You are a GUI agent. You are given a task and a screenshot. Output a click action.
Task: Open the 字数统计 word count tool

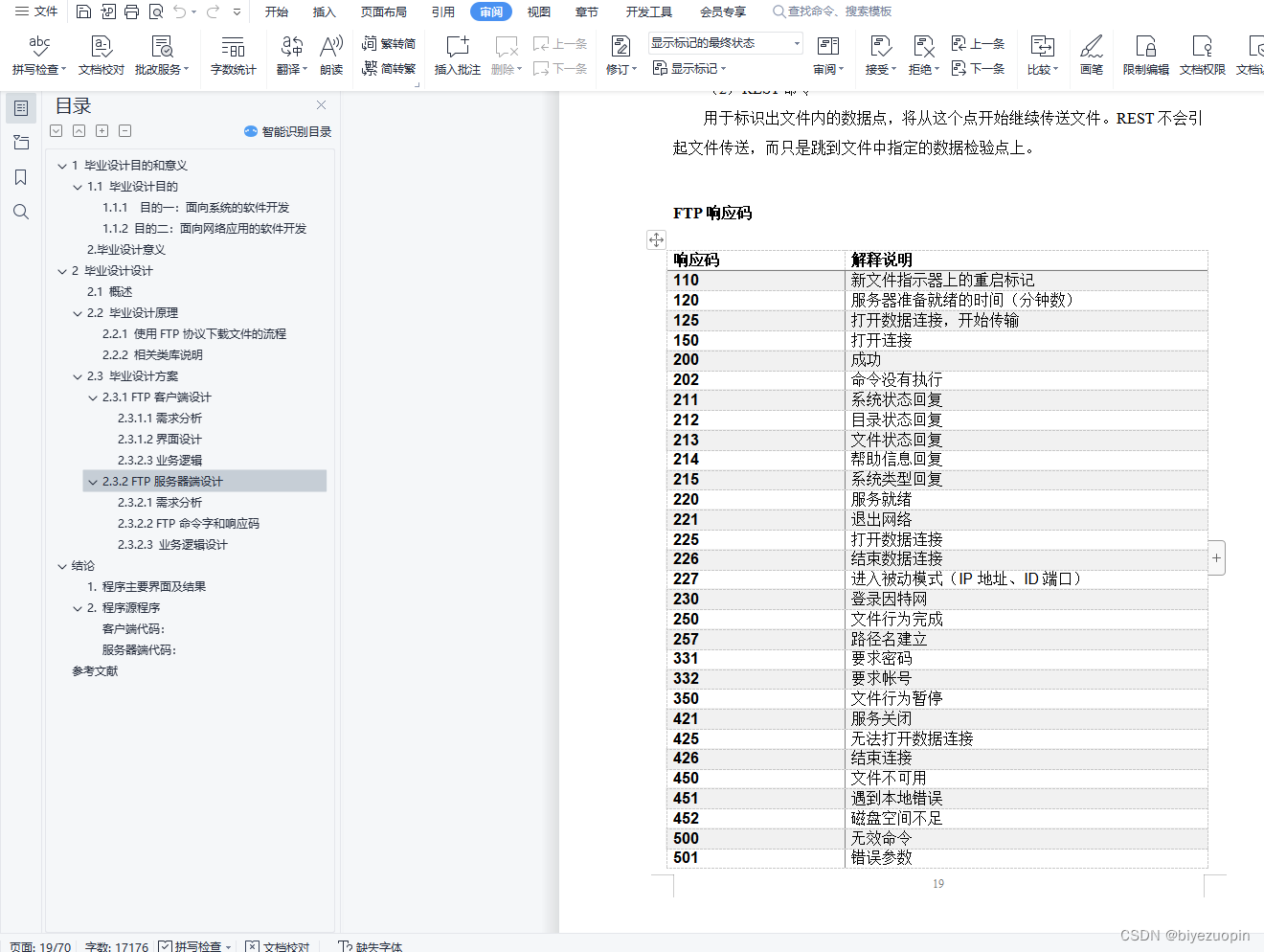point(234,56)
